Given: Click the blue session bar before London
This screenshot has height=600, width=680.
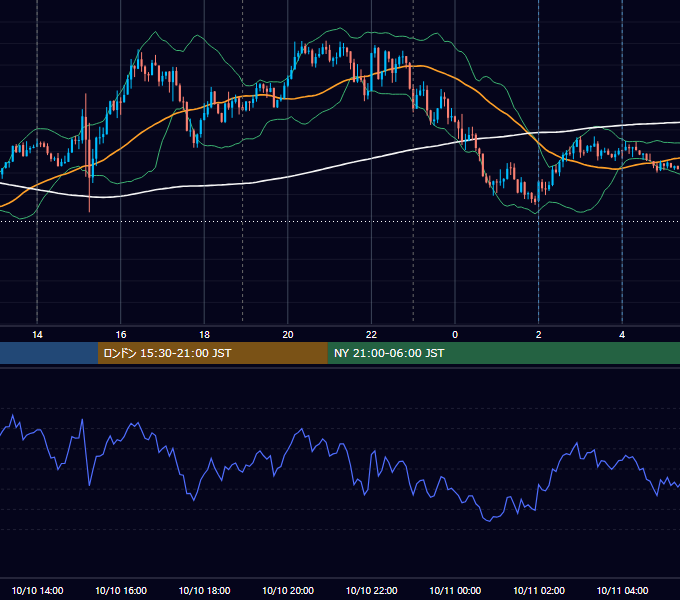Looking at the screenshot, I should coord(49,353).
